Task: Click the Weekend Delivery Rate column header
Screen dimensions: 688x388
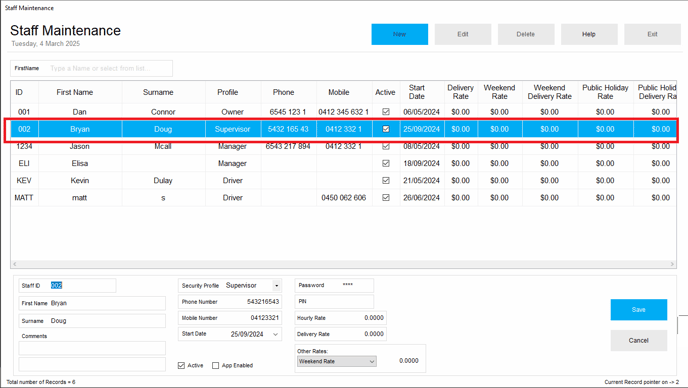Action: click(x=550, y=92)
